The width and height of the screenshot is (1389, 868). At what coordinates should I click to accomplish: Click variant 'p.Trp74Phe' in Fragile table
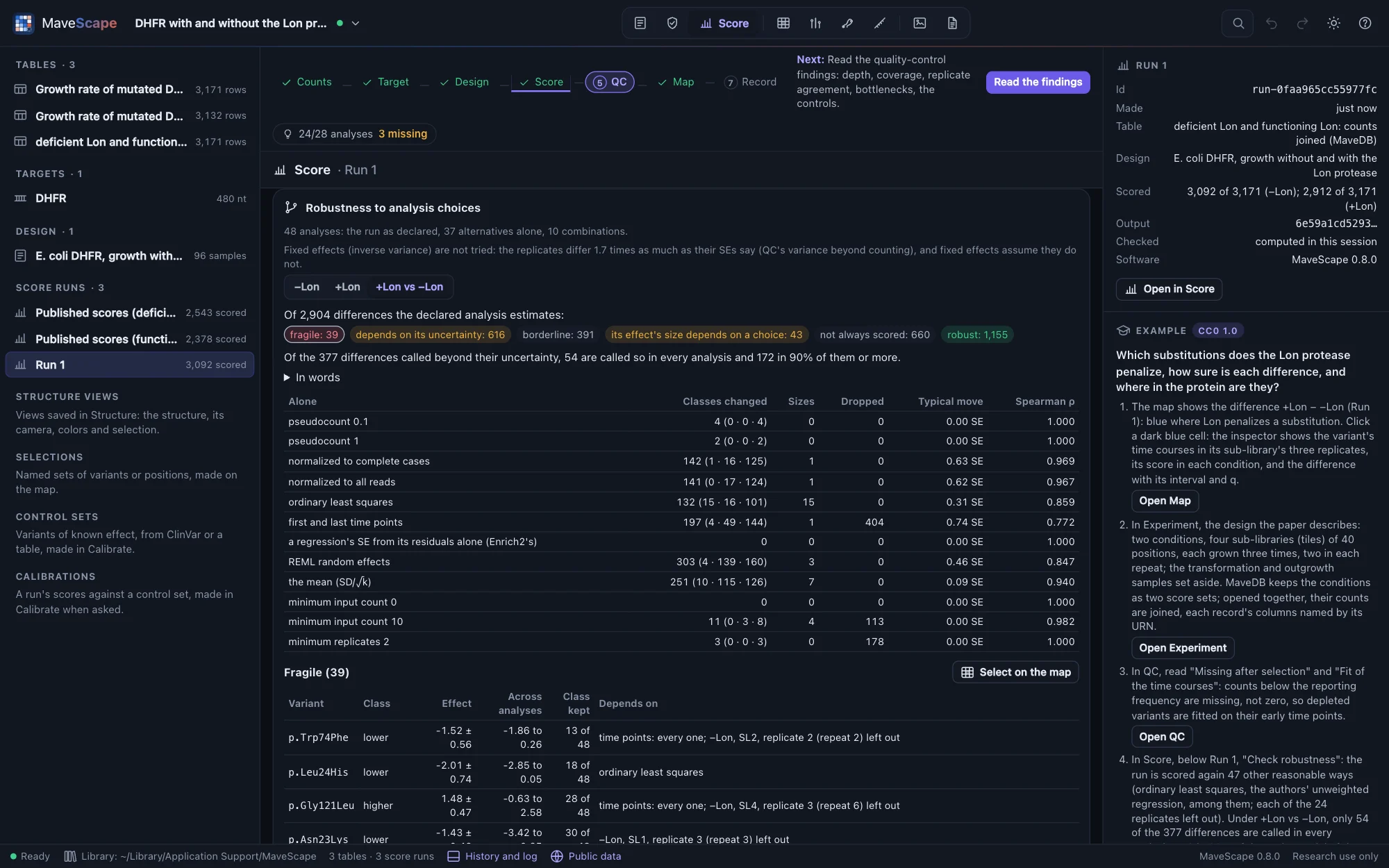pyautogui.click(x=318, y=737)
